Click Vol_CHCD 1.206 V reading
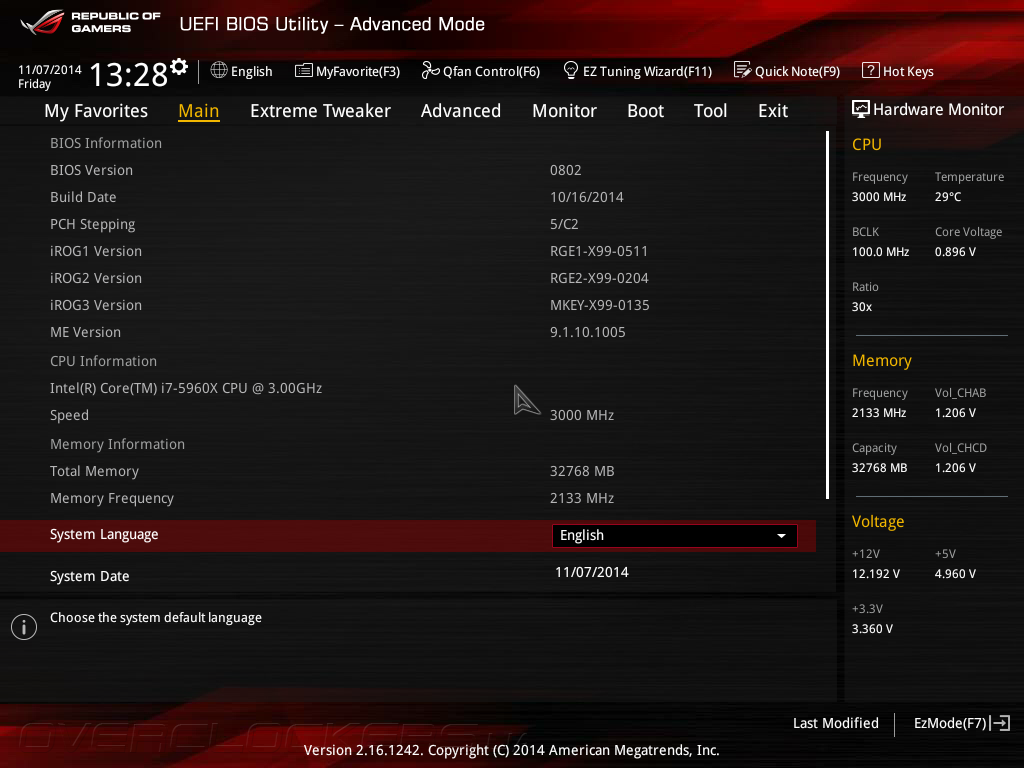This screenshot has height=768, width=1024. (955, 468)
